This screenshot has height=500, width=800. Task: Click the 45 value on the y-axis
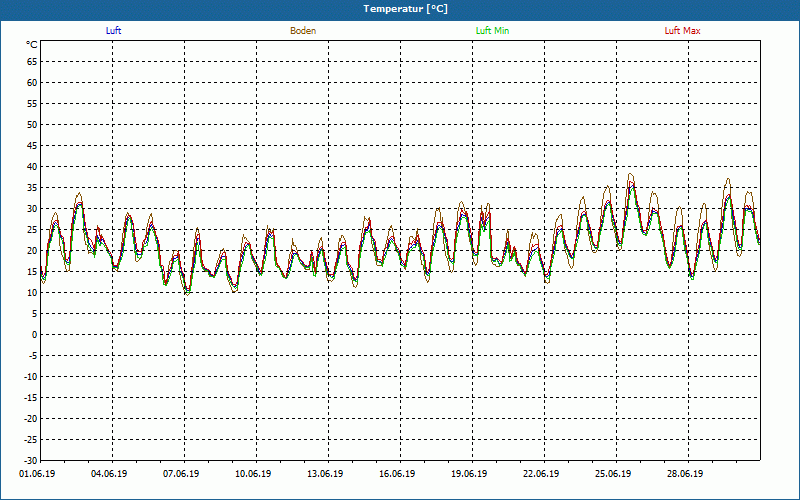click(32, 146)
